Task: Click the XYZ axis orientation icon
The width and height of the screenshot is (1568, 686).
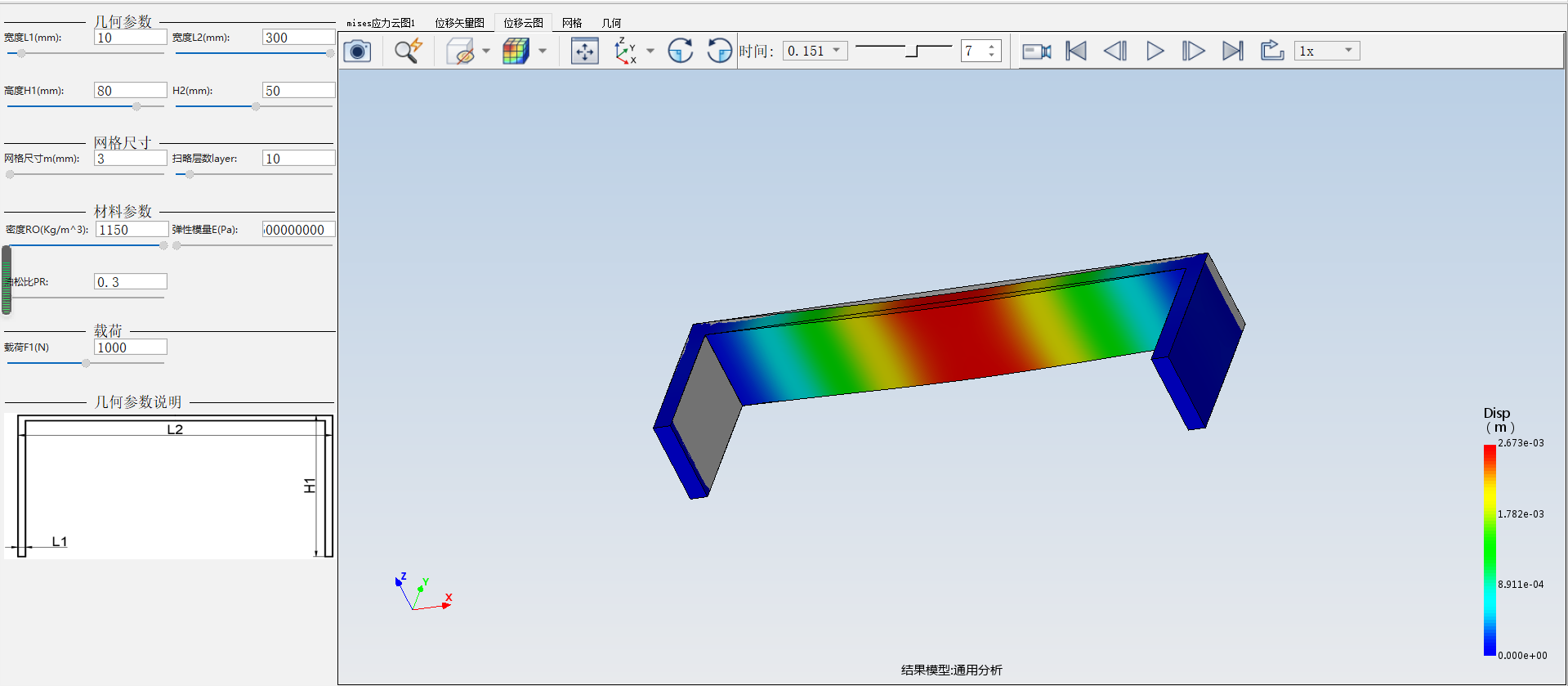Action: pos(626,51)
